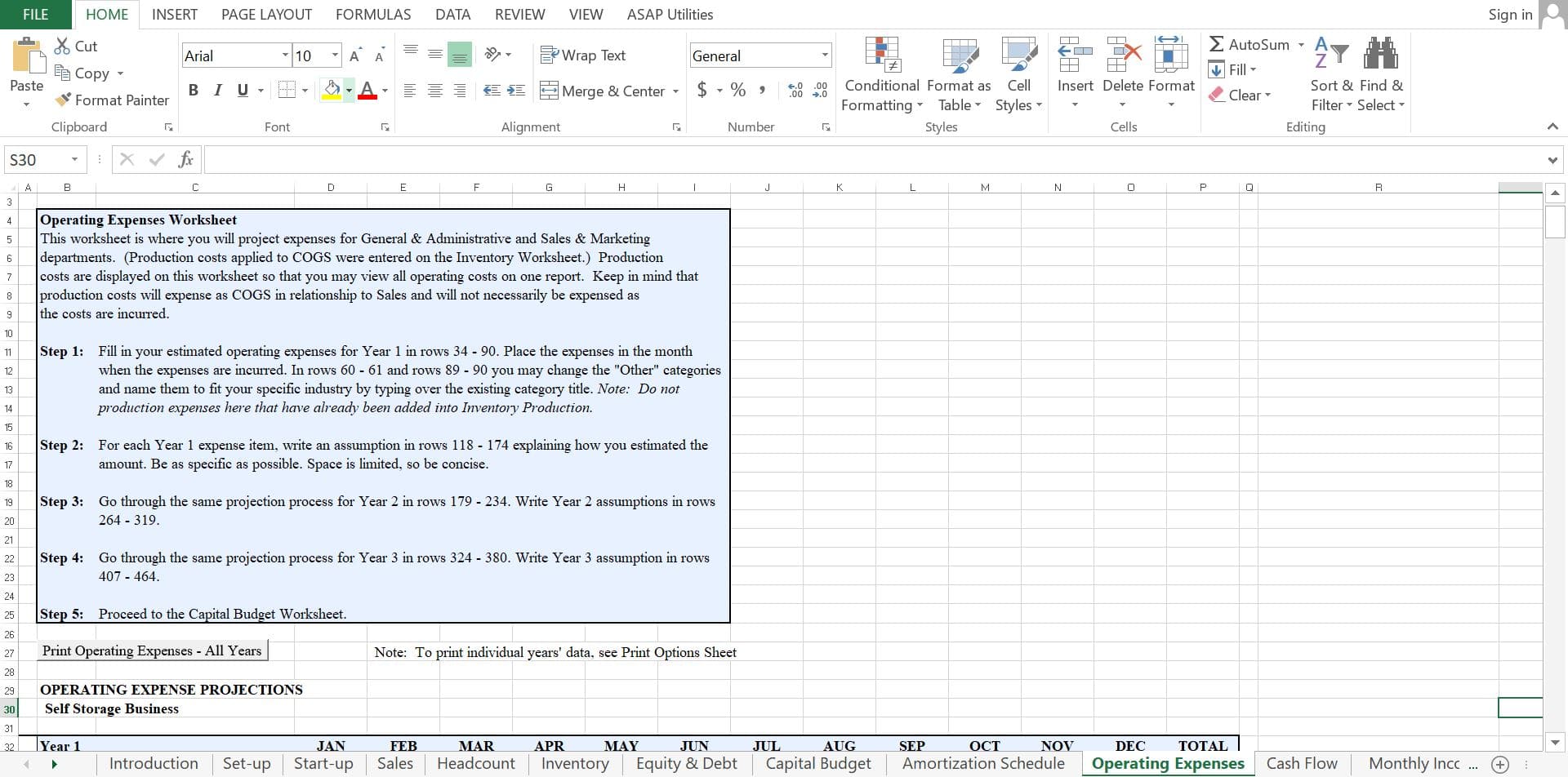Apply yellow Fill Color
Viewport: 1568px width, 777px height.
pyautogui.click(x=332, y=90)
